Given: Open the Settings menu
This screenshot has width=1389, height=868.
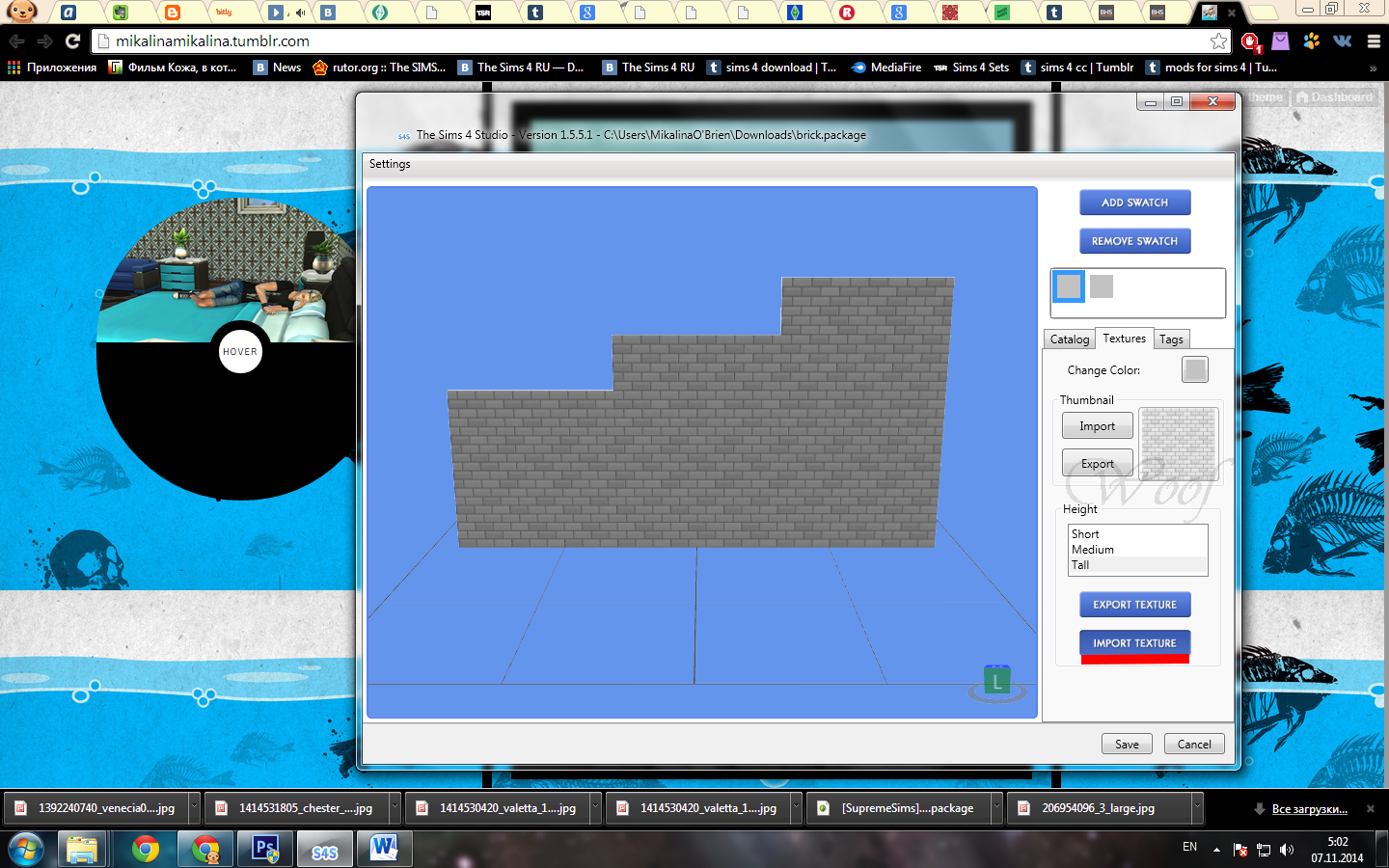Looking at the screenshot, I should click(390, 164).
